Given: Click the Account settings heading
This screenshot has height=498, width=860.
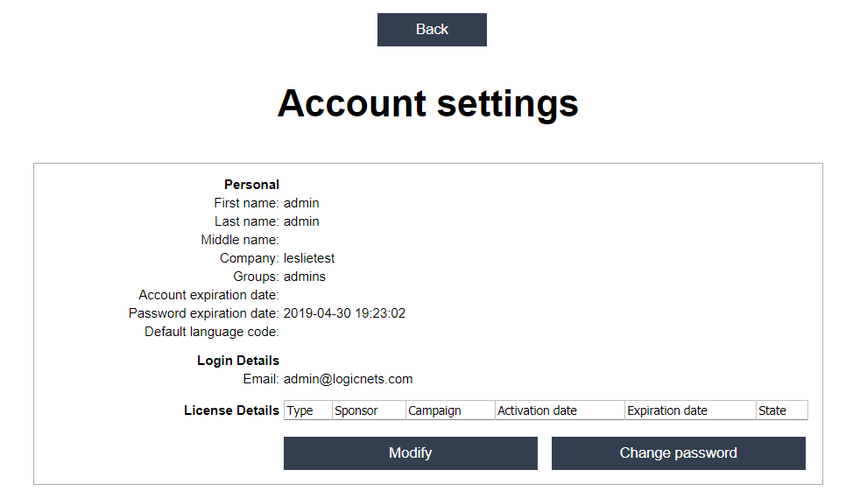Looking at the screenshot, I should 428,103.
